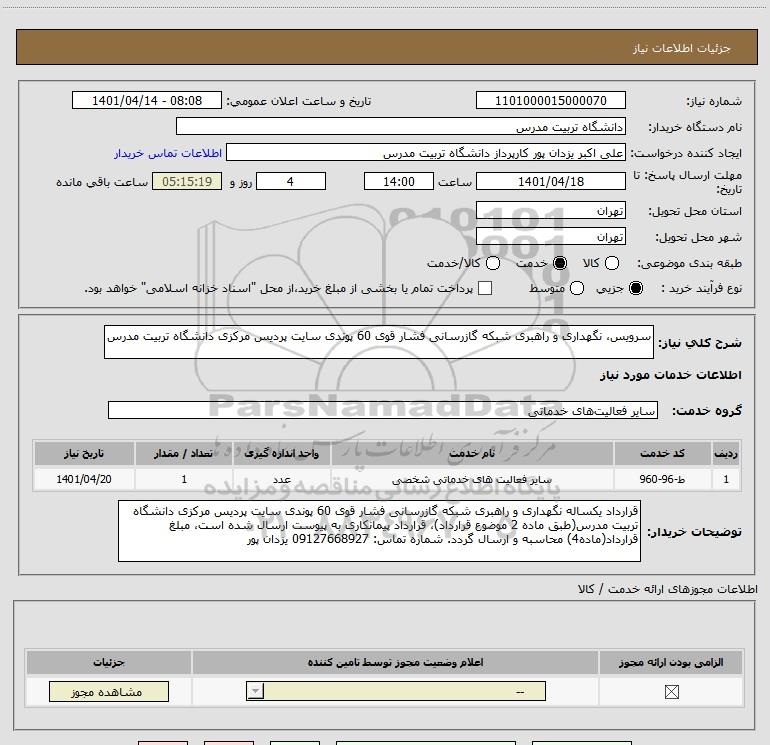Click the unit cell عدد
This screenshot has width=770, height=745.
[282, 479]
